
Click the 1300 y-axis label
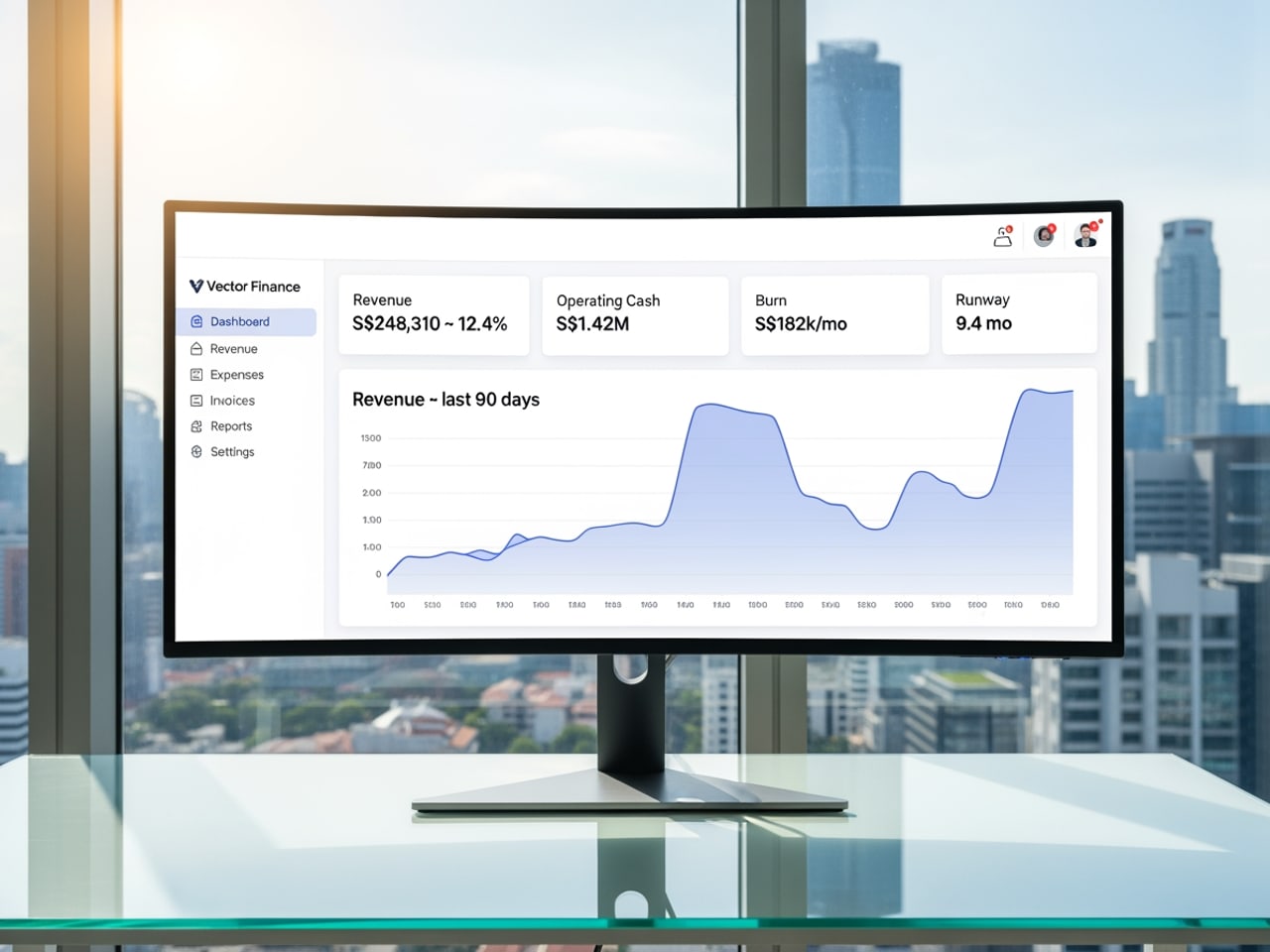pyautogui.click(x=371, y=438)
